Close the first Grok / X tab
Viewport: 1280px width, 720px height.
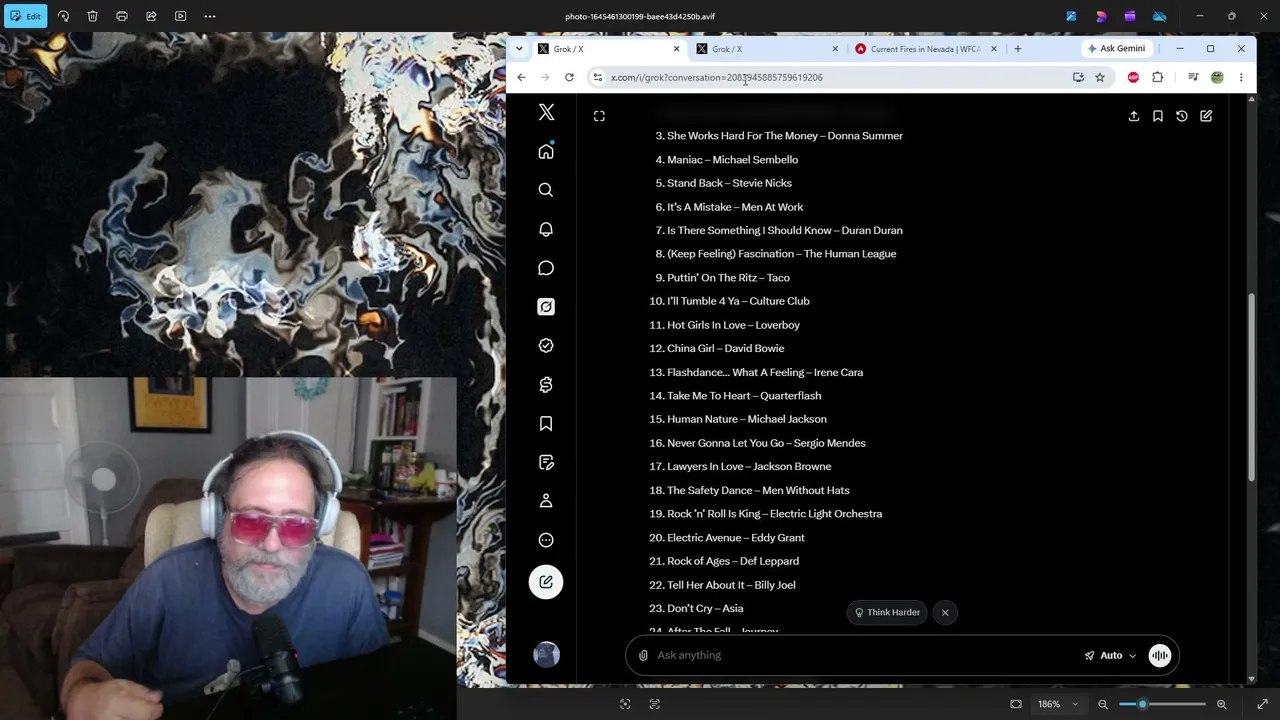tap(676, 49)
